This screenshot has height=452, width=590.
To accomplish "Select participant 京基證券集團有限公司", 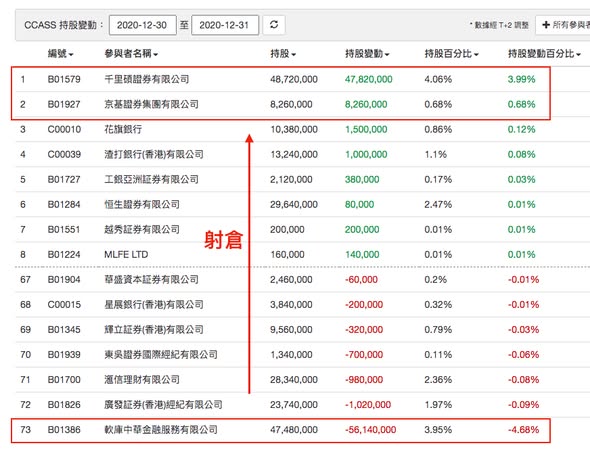I will coord(151,104).
